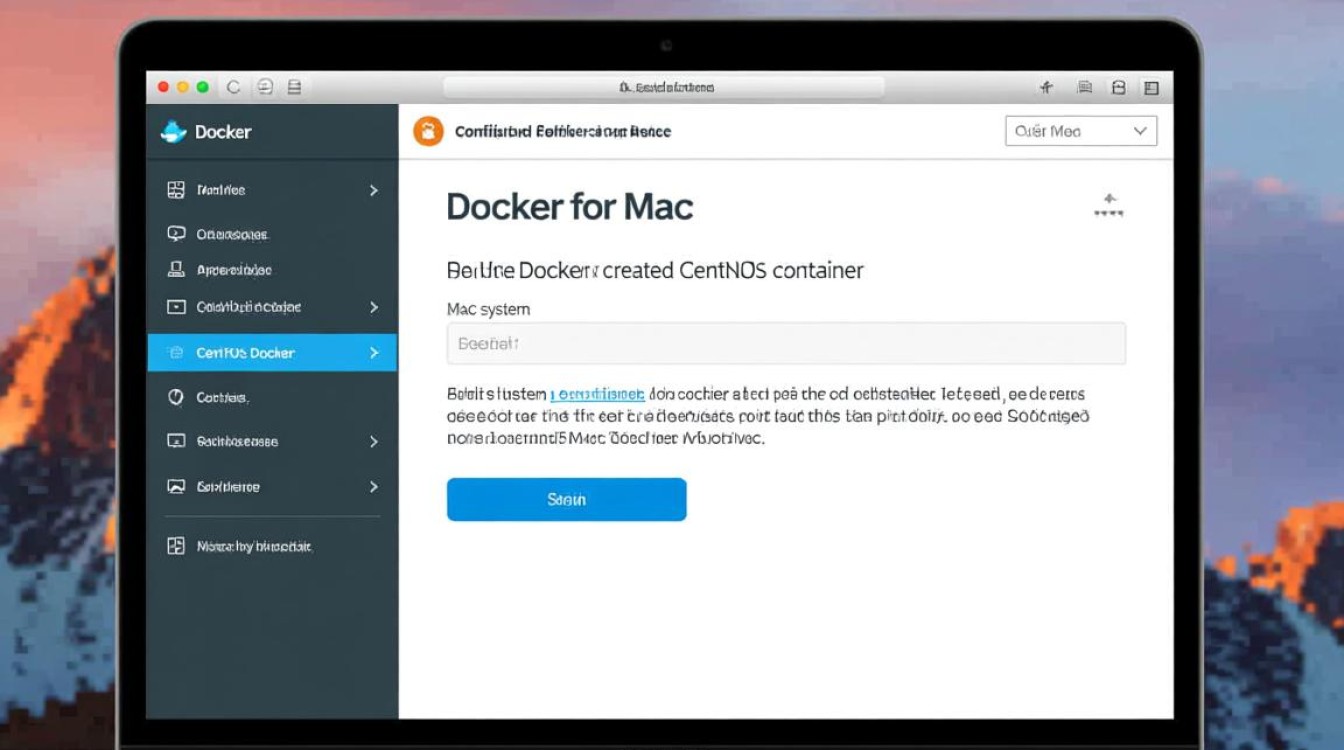Click the Docker whale logo in sidebar

tap(174, 131)
